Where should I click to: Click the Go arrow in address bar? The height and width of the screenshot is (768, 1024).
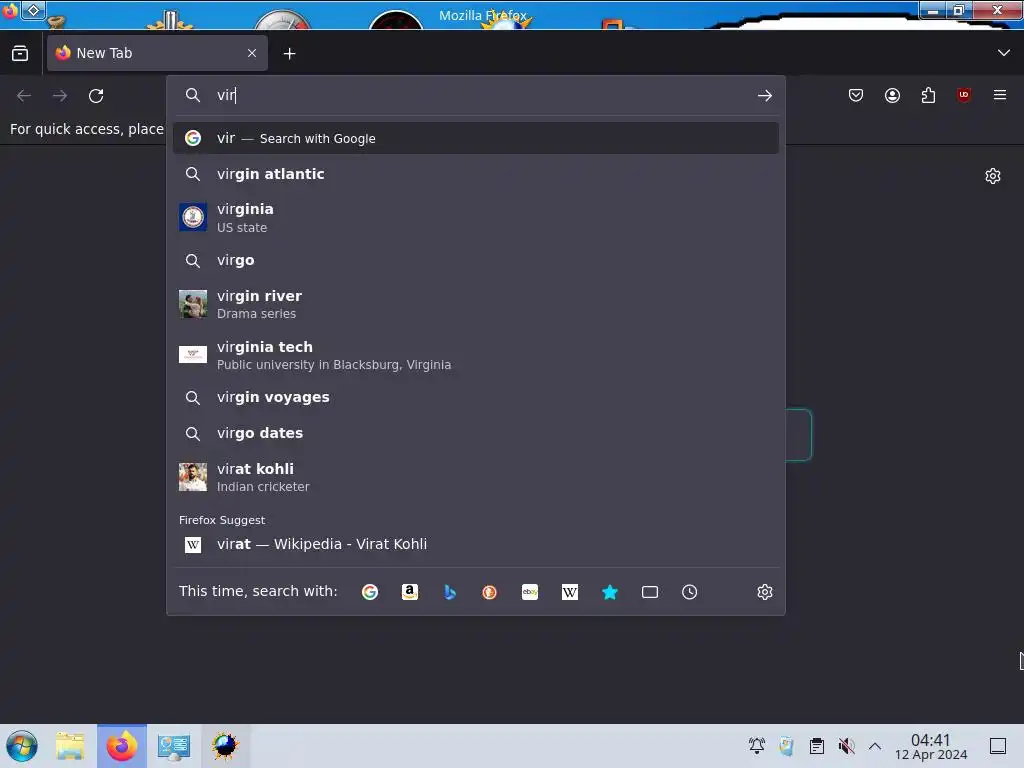click(x=765, y=96)
